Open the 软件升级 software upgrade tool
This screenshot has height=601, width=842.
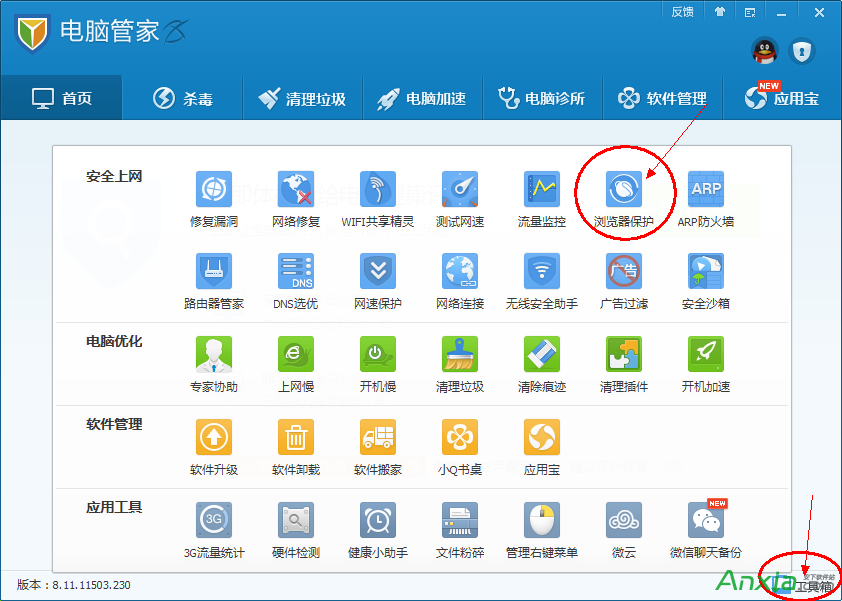[x=214, y=447]
